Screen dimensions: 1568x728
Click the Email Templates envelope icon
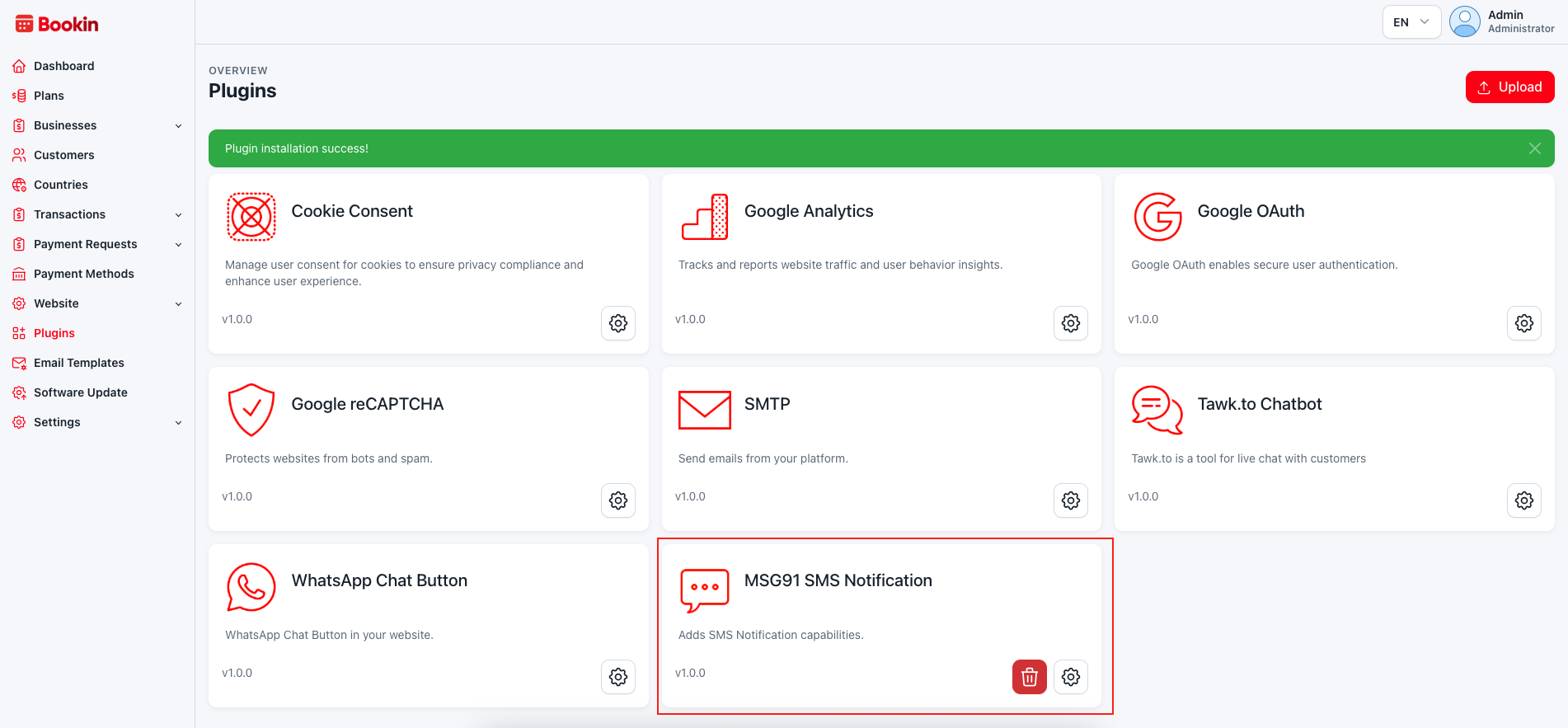click(19, 363)
